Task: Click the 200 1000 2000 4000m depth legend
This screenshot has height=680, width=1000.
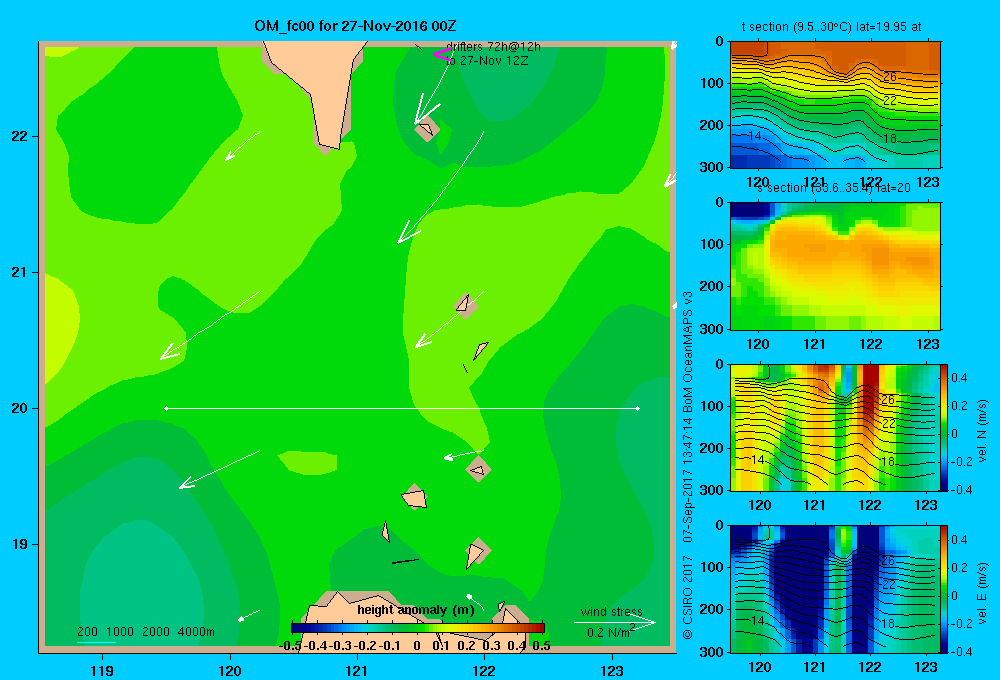Action: pos(145,632)
